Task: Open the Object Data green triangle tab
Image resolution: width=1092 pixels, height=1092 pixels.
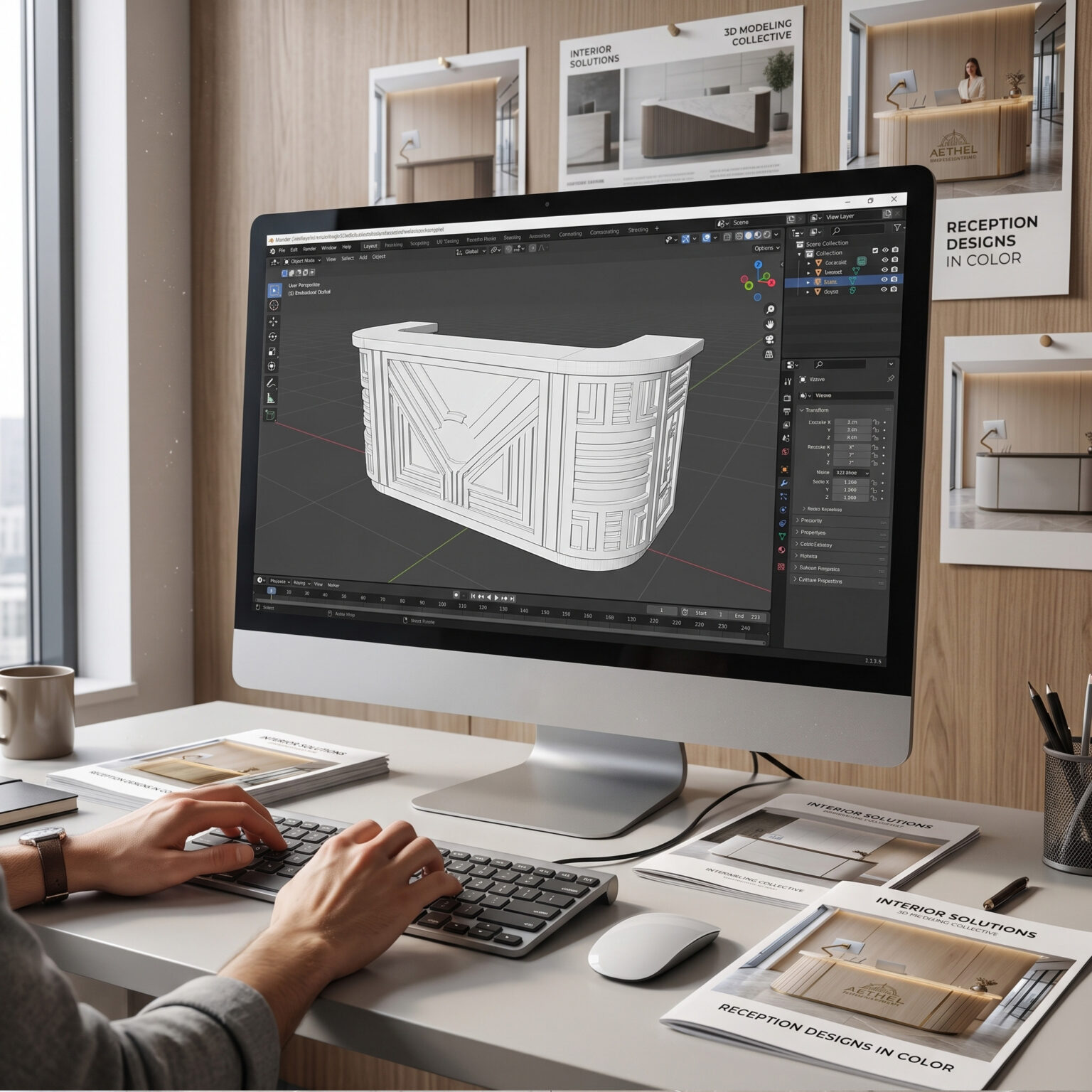Action: (x=783, y=537)
